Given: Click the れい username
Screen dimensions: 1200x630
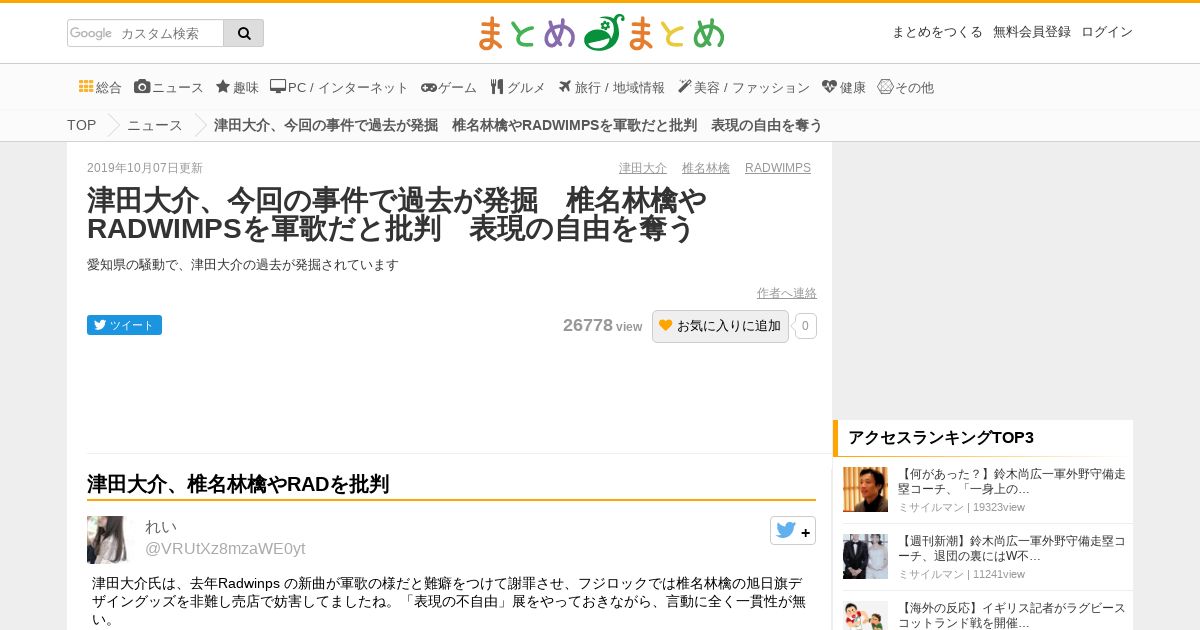Looking at the screenshot, I should (x=161, y=526).
